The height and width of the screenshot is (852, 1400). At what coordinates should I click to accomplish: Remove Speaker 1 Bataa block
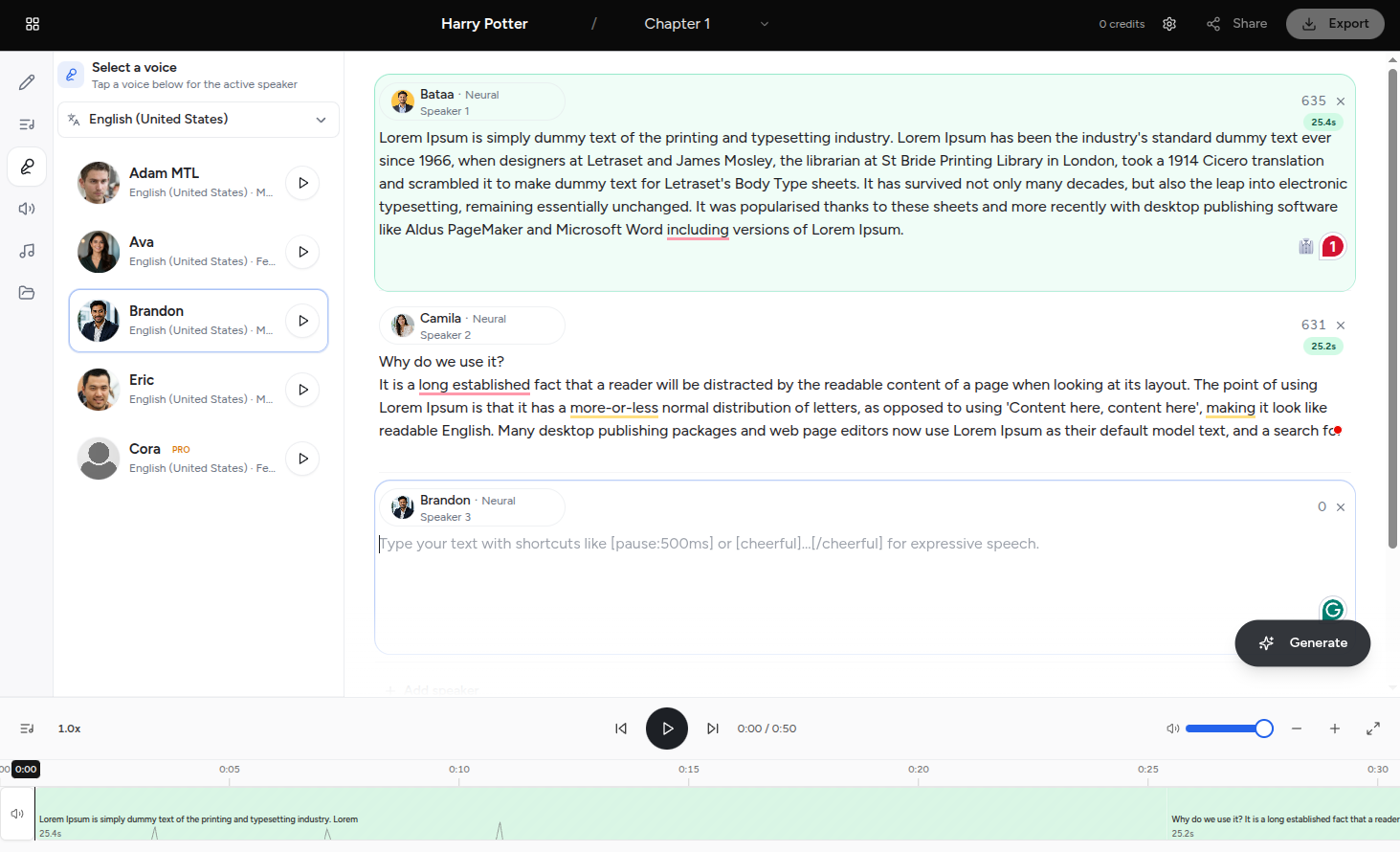click(1341, 101)
